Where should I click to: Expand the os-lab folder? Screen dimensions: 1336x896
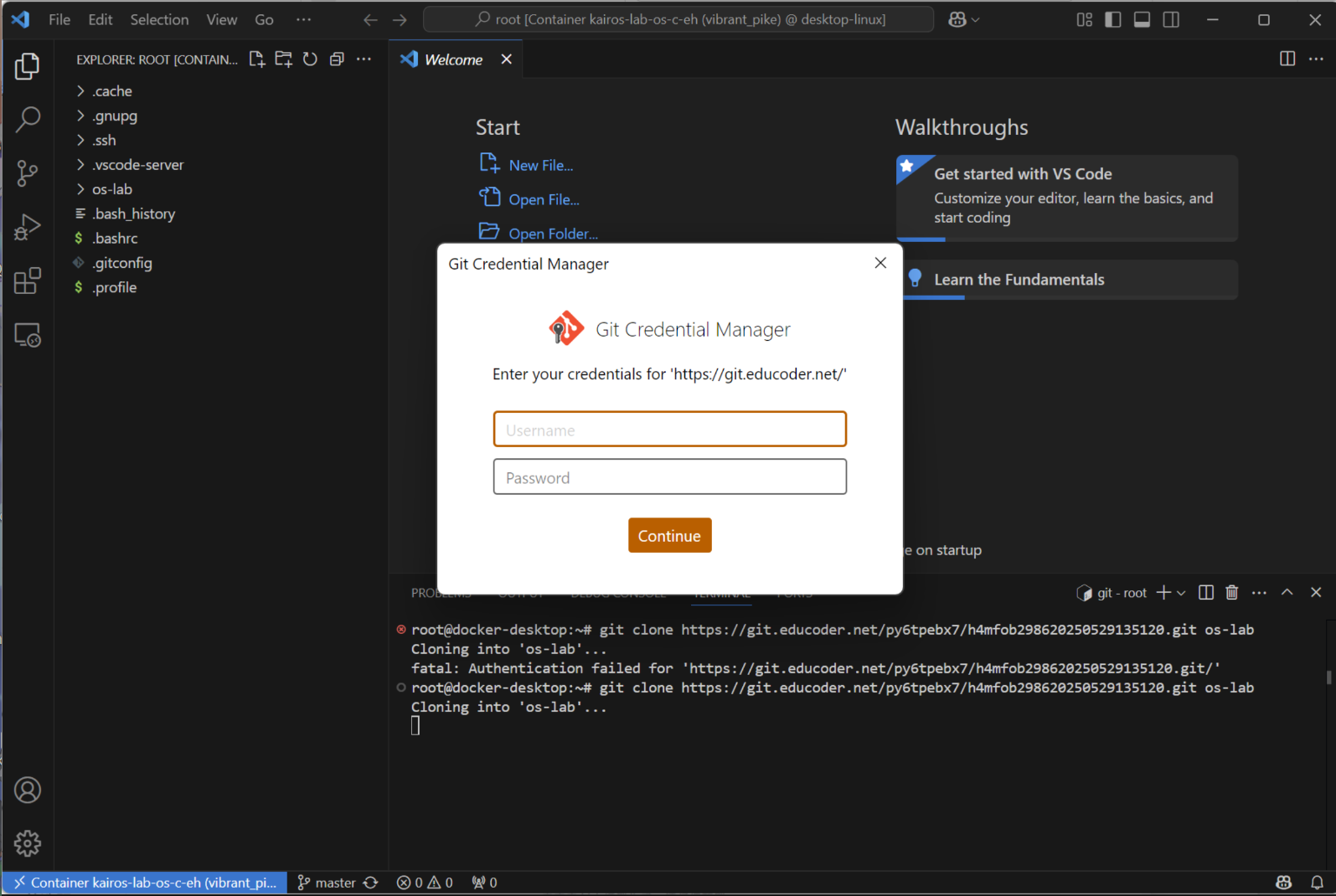(112, 189)
